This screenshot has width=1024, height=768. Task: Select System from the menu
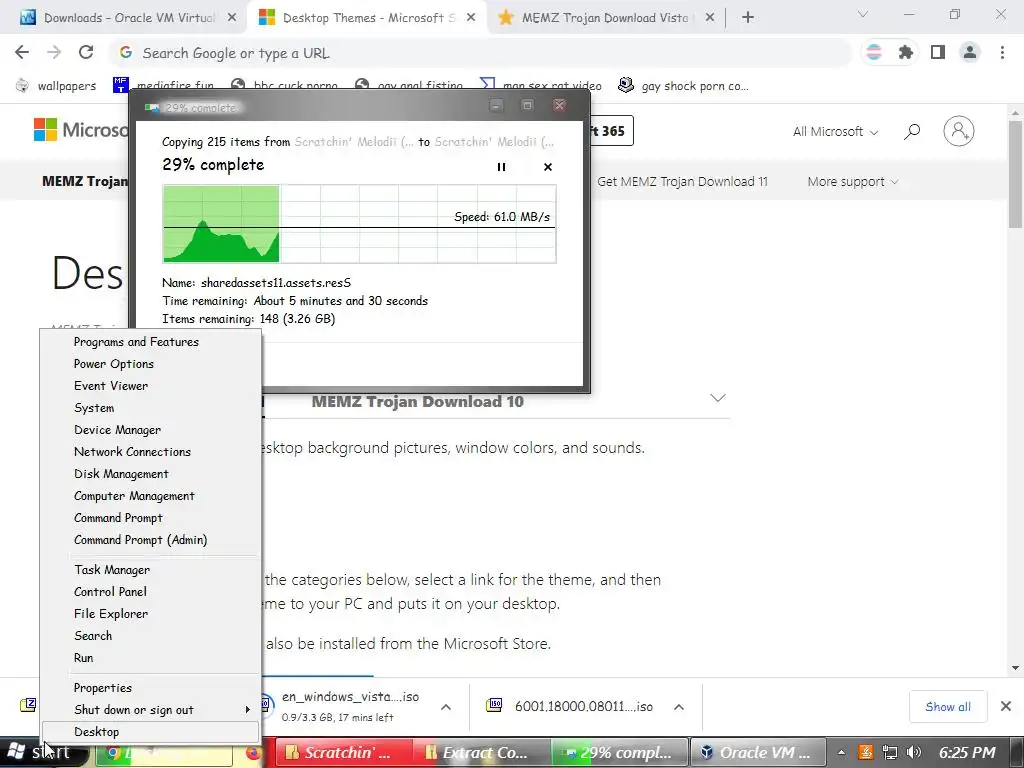point(150,408)
